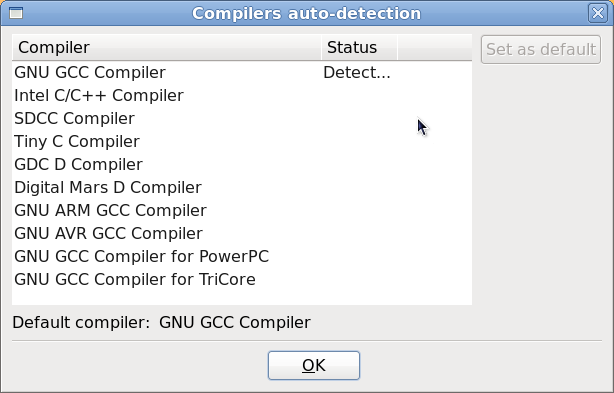Choose the GNU AVR GCC Compiler row
Screen dimensions: 614x393
(242, 233)
